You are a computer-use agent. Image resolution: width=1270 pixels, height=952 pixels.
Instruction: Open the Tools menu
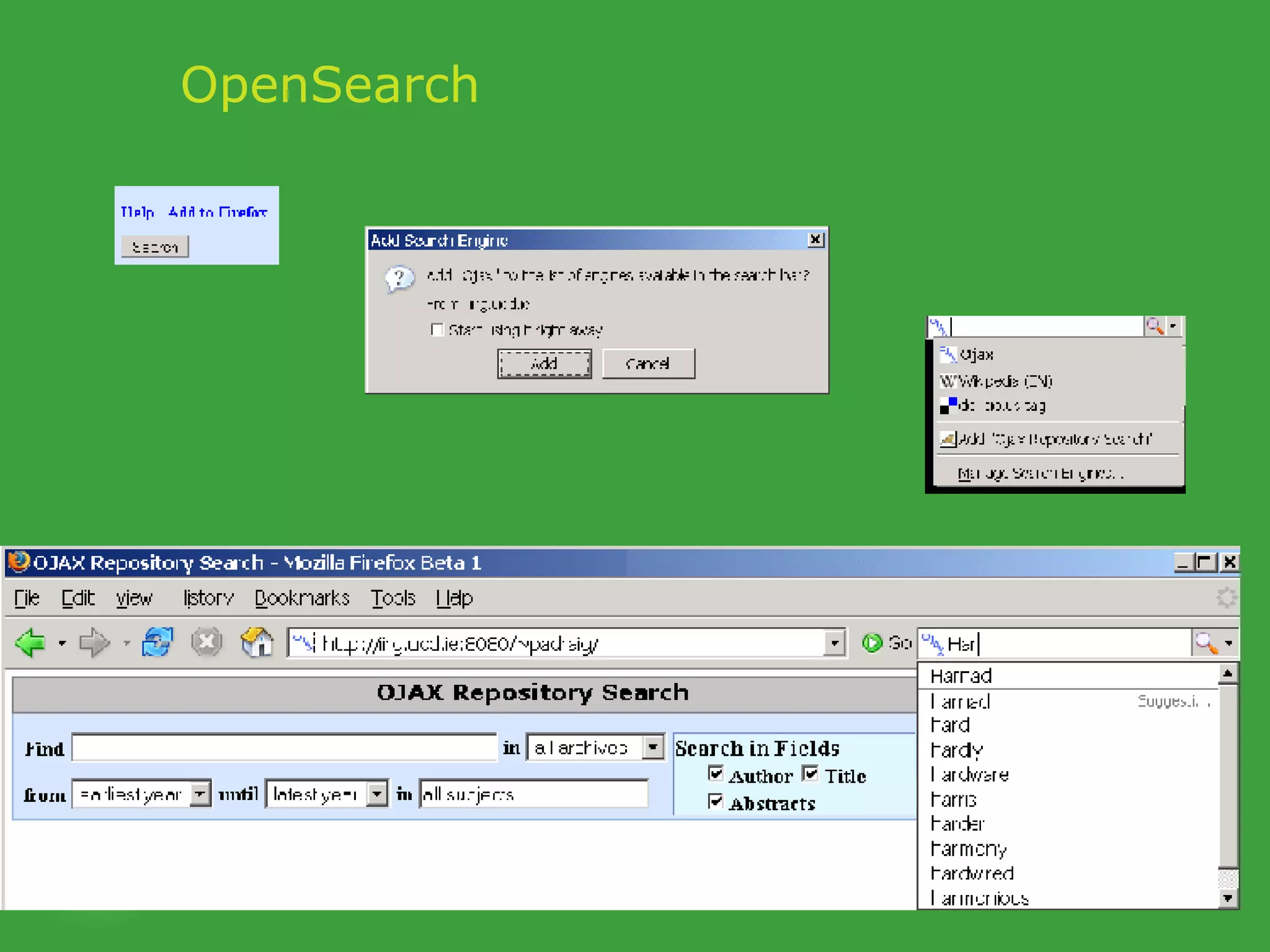coord(393,597)
